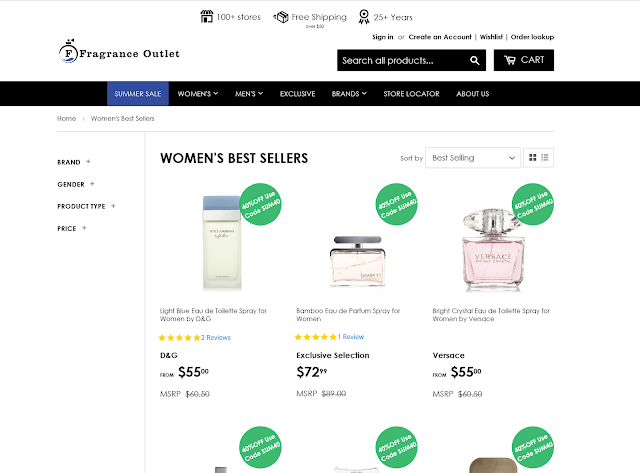Viewport: 640px width, 473px height.
Task: Click the search magnifier icon
Action: coord(474,60)
